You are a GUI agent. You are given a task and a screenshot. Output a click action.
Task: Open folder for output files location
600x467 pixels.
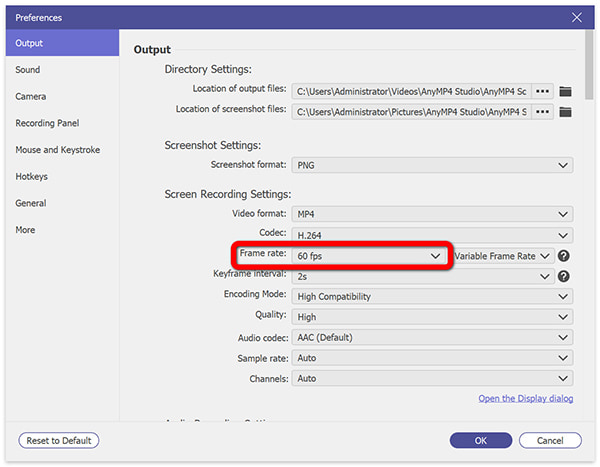pyautogui.click(x=565, y=91)
